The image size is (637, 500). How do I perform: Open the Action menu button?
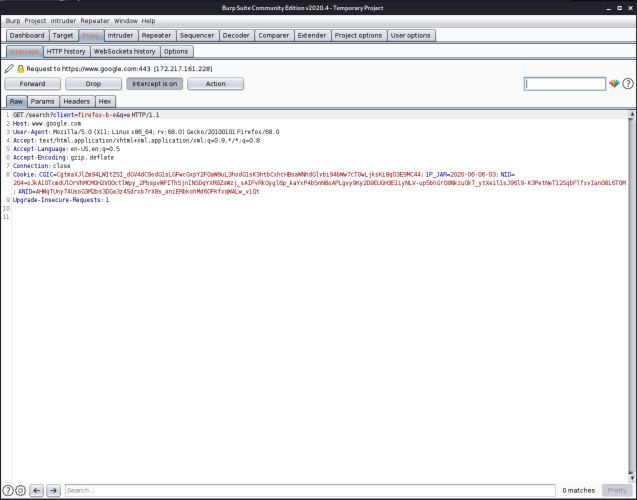[215, 84]
